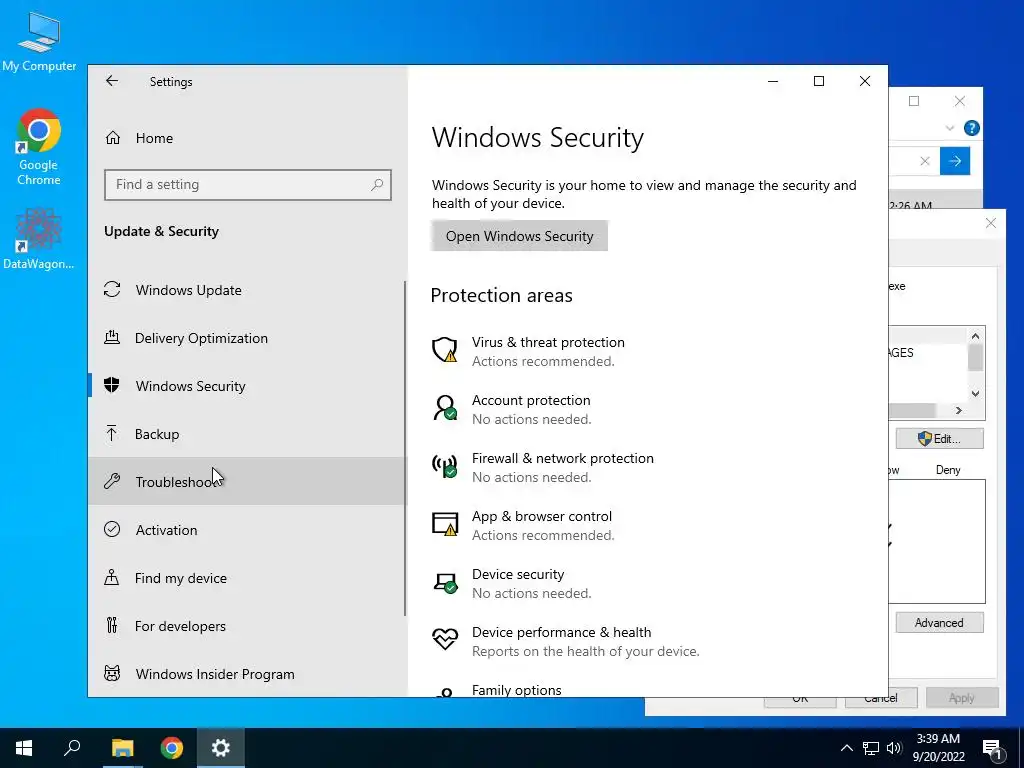
Task: Clear the search box in the background window
Action: pyautogui.click(x=925, y=161)
